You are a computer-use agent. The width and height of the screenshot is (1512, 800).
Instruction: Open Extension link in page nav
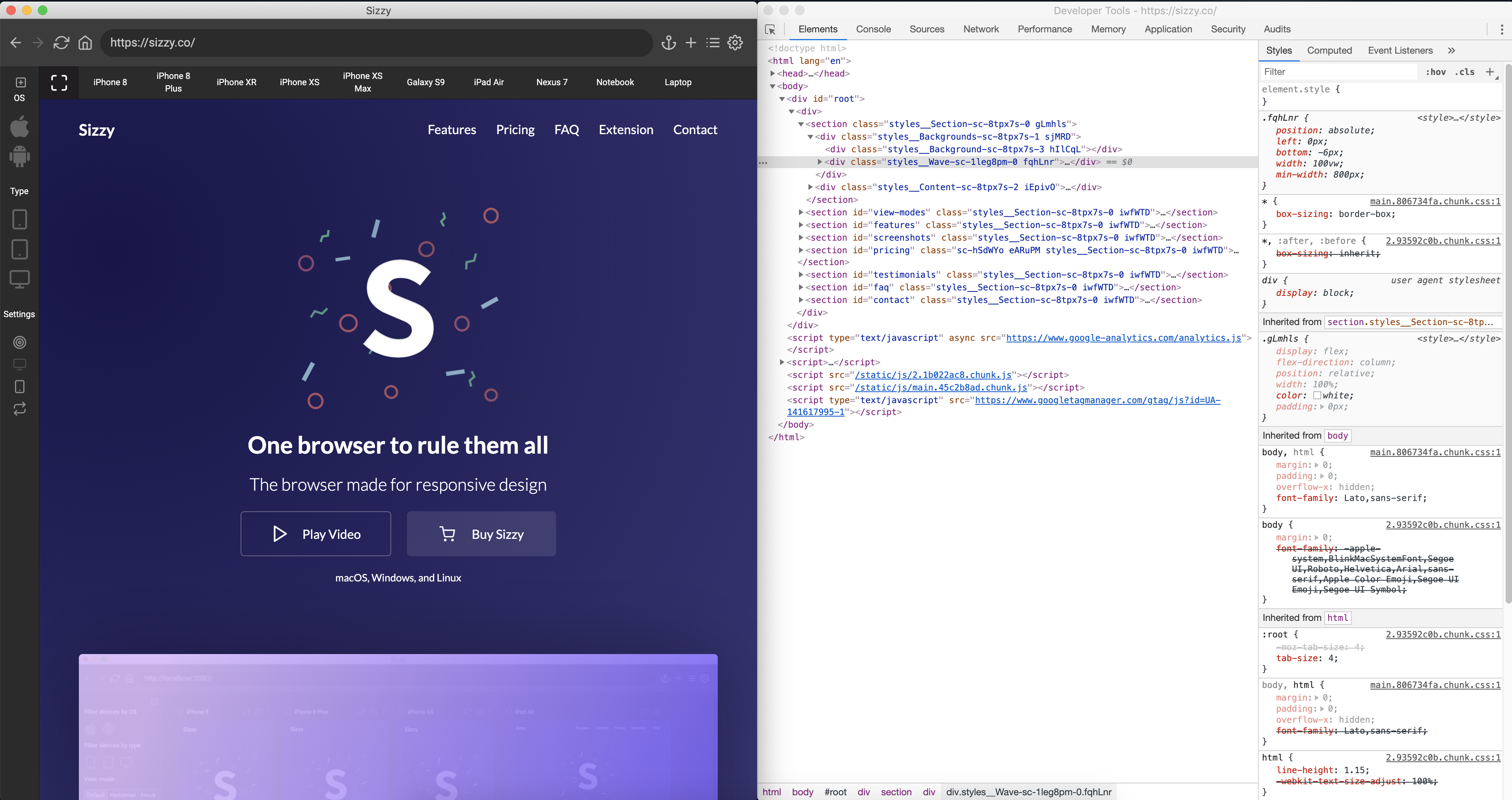[x=626, y=130]
